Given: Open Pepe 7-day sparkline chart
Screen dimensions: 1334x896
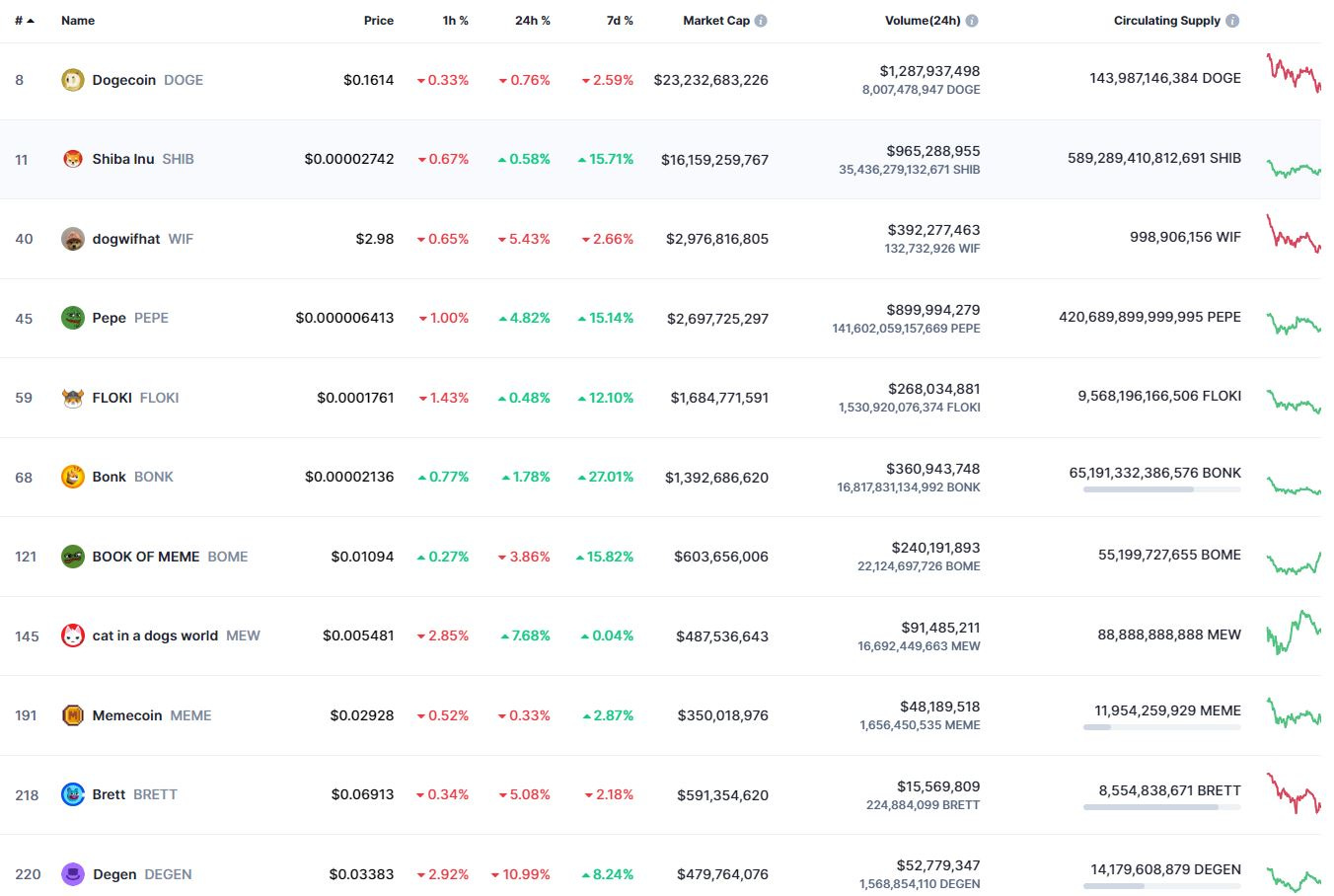Looking at the screenshot, I should point(1294,324).
